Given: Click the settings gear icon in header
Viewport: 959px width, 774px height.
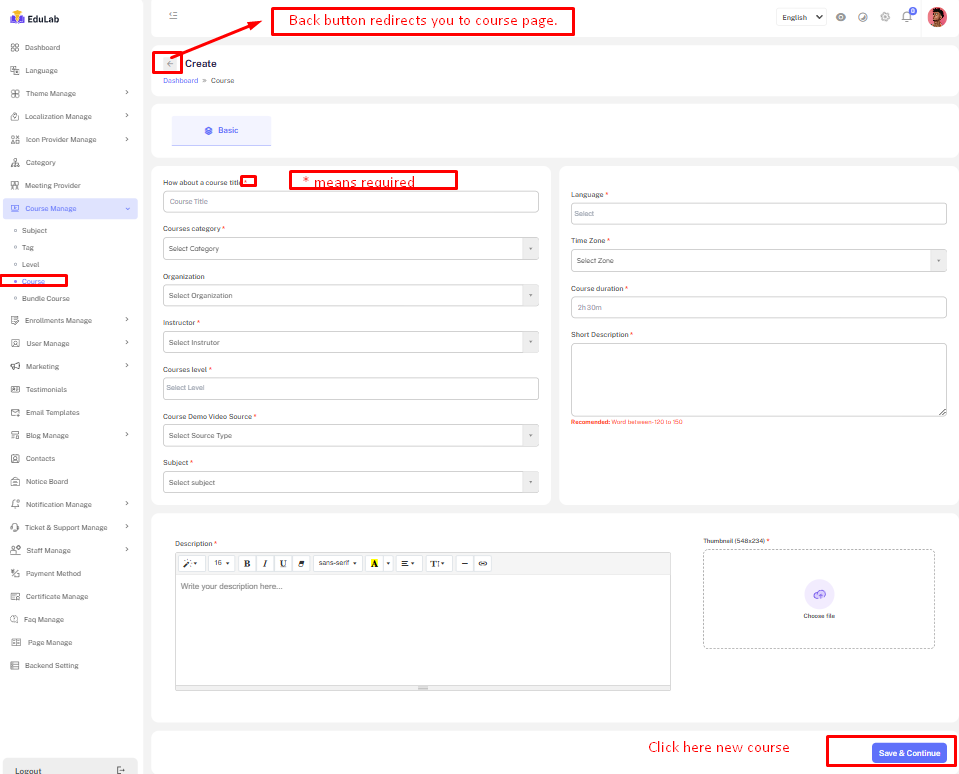Looking at the screenshot, I should (x=885, y=17).
